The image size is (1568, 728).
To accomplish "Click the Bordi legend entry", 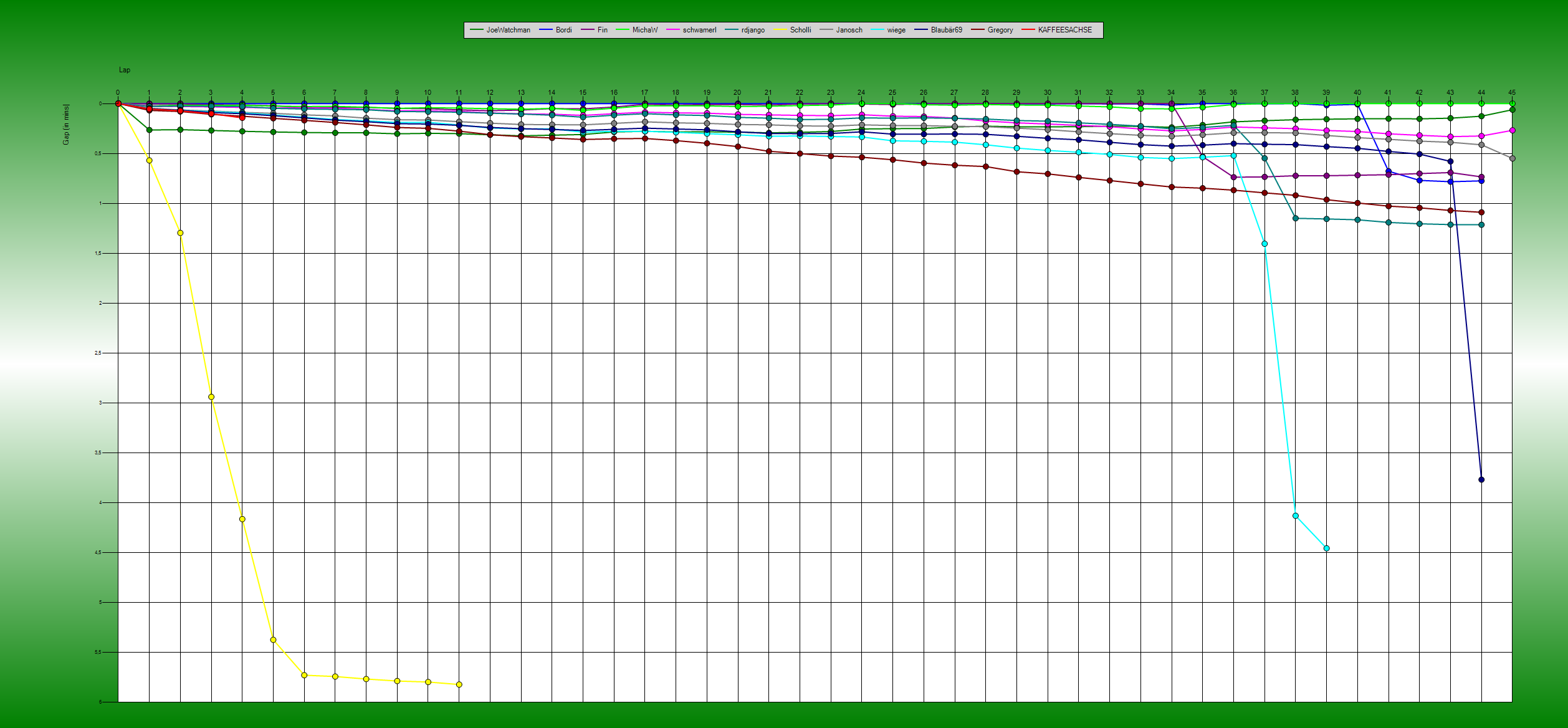I will (x=556, y=30).
